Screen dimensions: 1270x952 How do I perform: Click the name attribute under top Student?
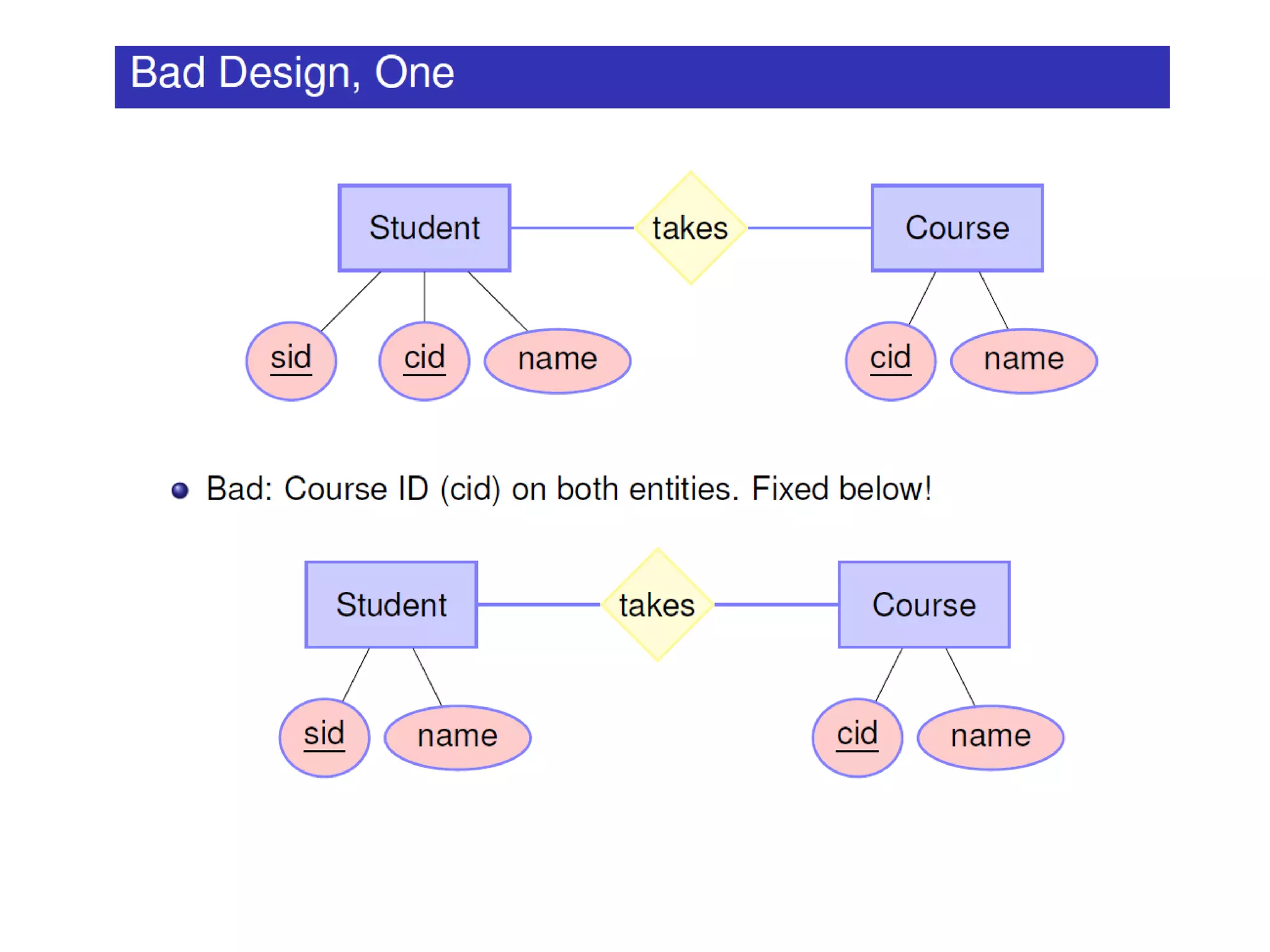coord(557,361)
